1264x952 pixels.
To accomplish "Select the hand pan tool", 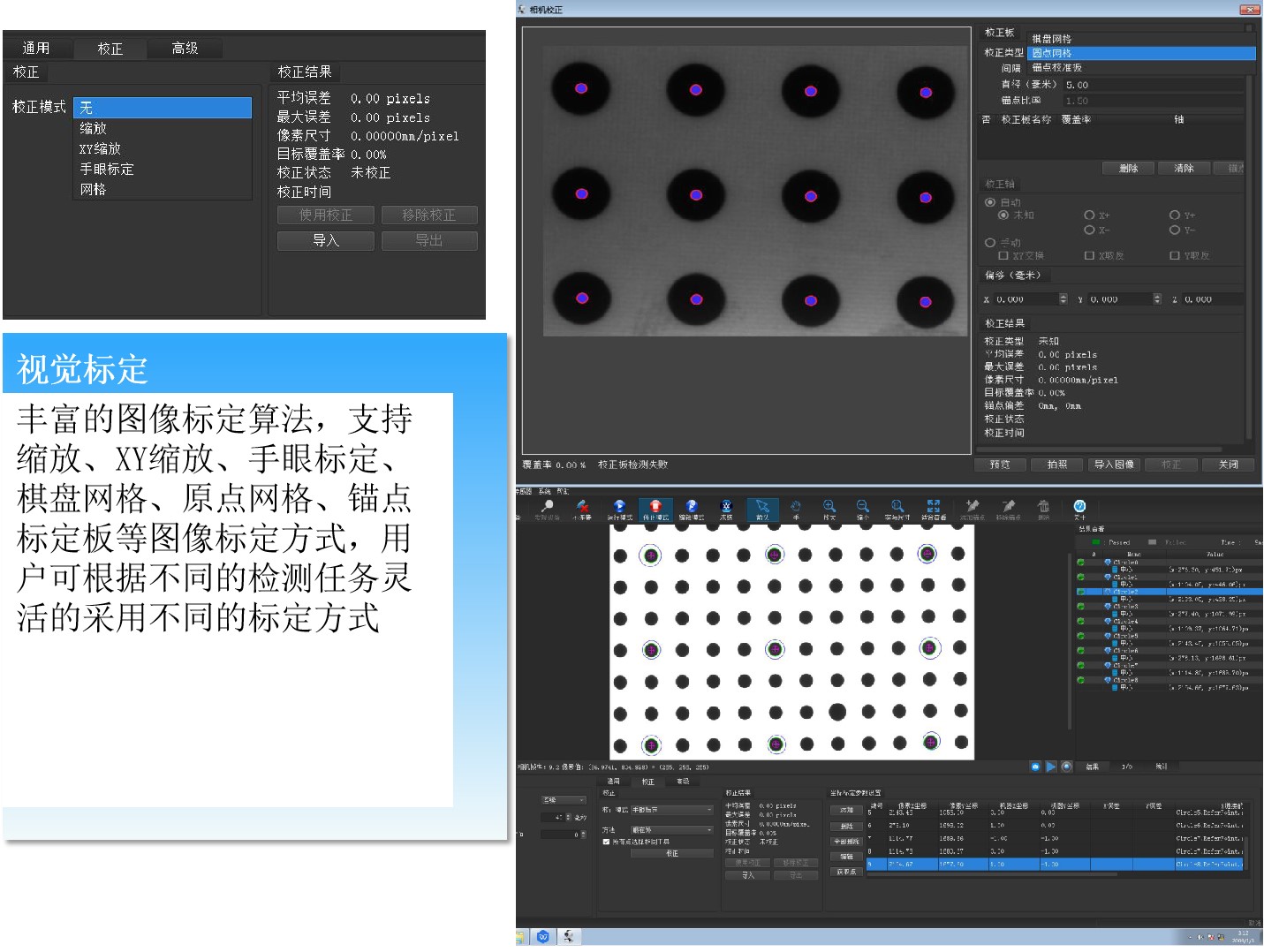I will point(796,509).
